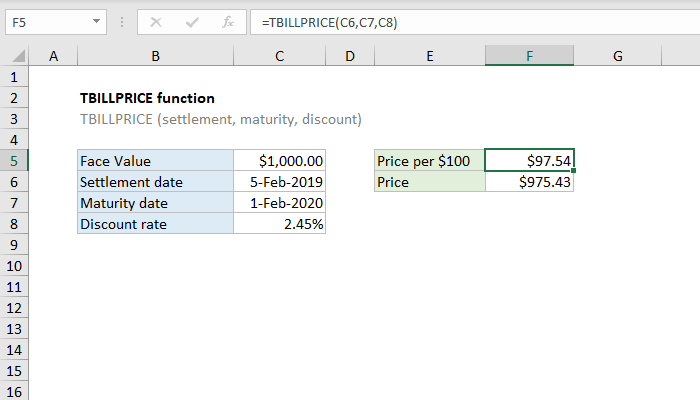Click the Name Box showing F5
The width and height of the screenshot is (700, 400).
56,22
